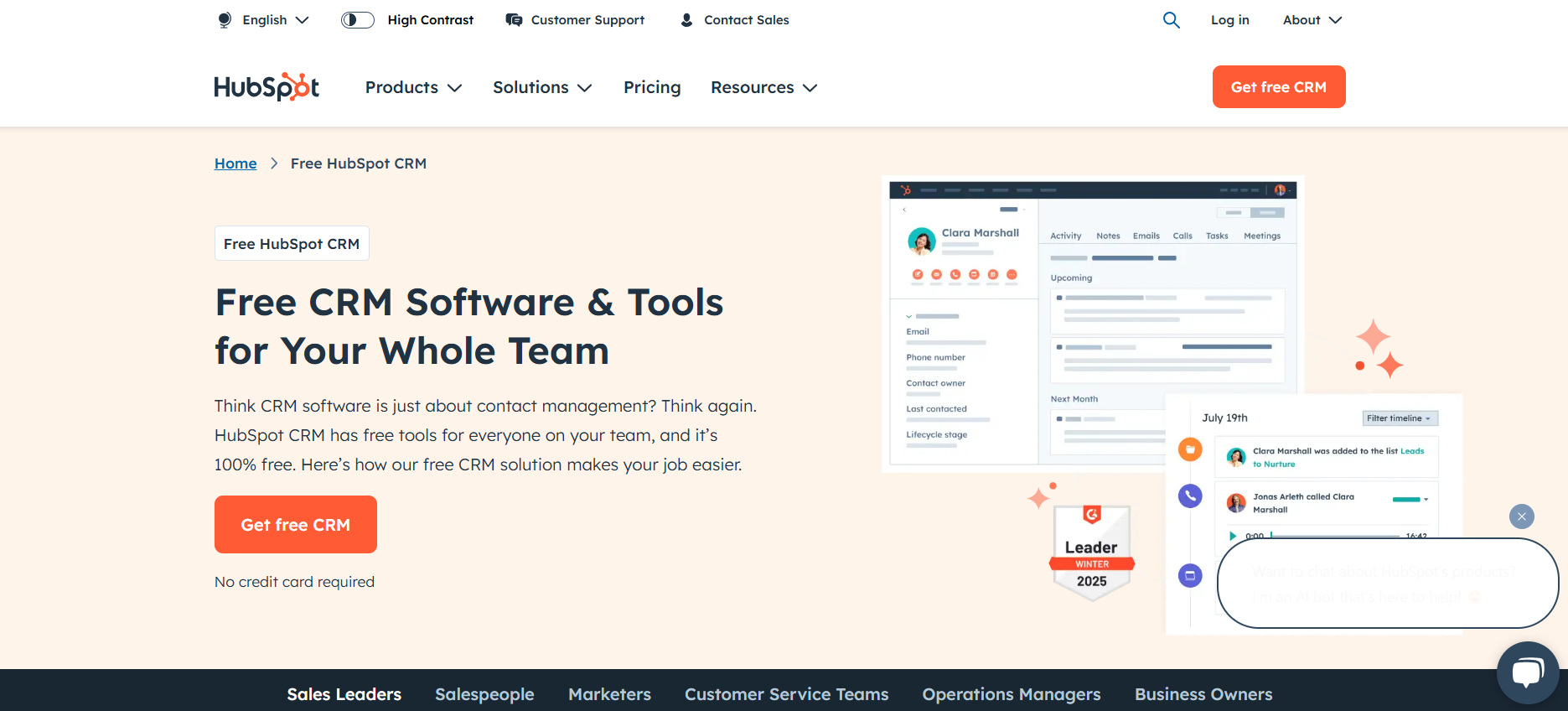Select the Business Owners tab
Screen dimensions: 1568x711
(1203, 694)
